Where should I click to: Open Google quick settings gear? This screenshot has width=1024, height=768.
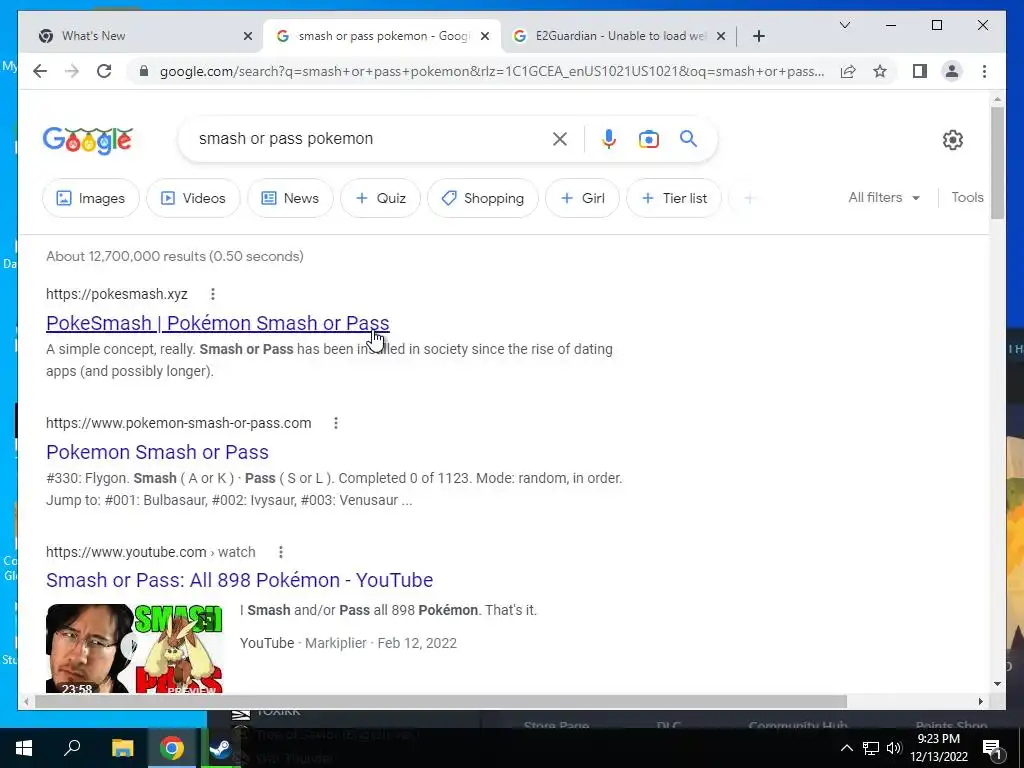(953, 140)
